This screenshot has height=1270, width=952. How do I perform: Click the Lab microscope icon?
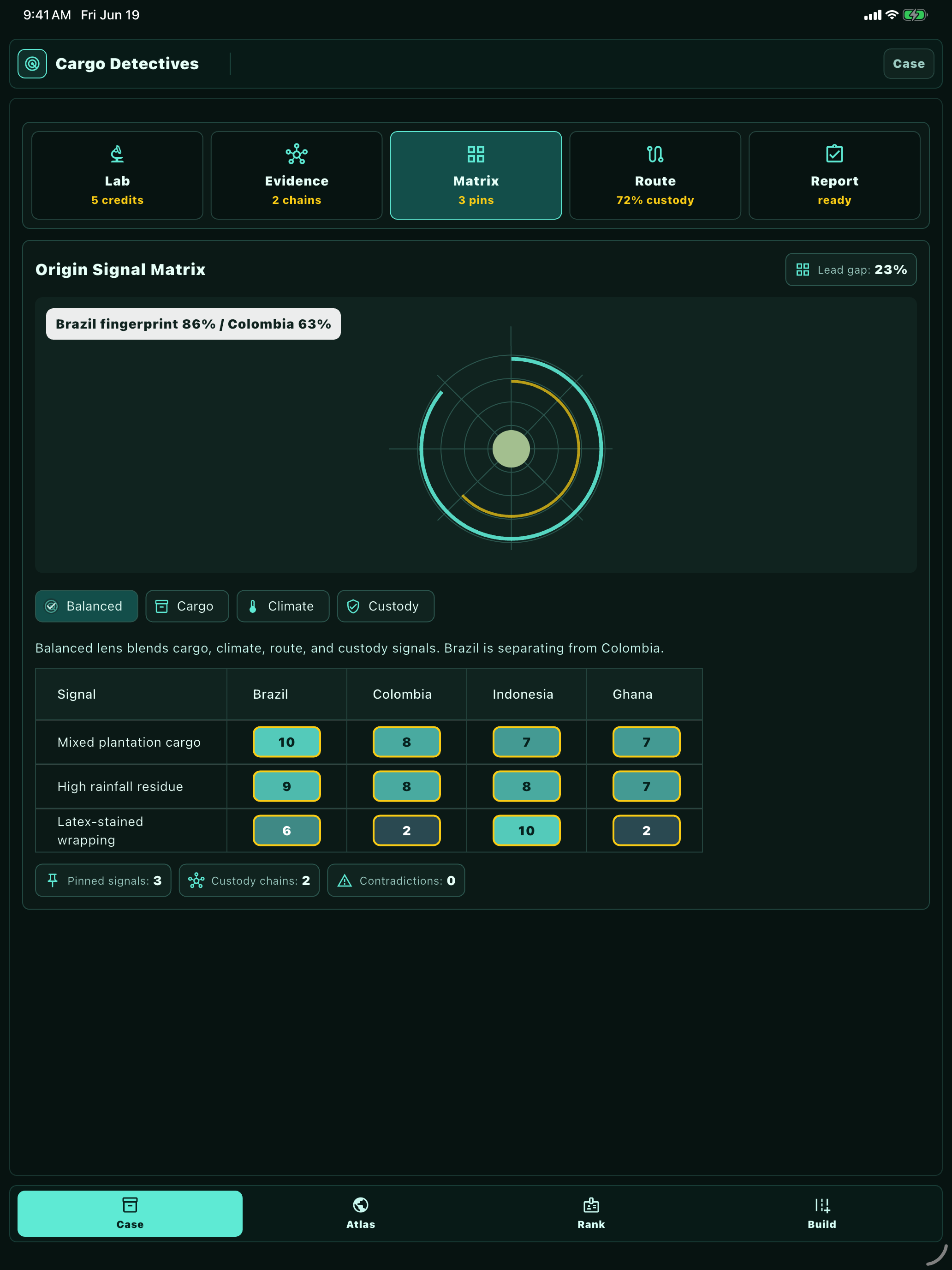[x=117, y=154]
